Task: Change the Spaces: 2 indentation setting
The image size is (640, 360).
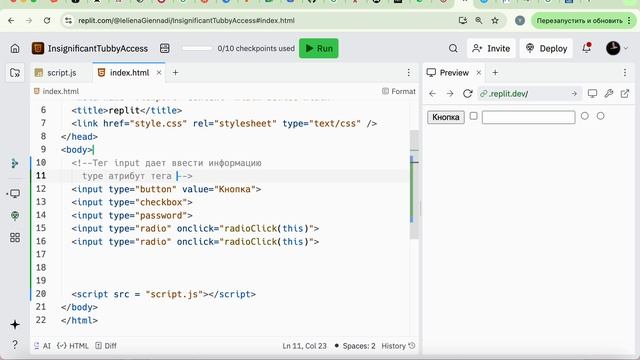Action: point(355,346)
